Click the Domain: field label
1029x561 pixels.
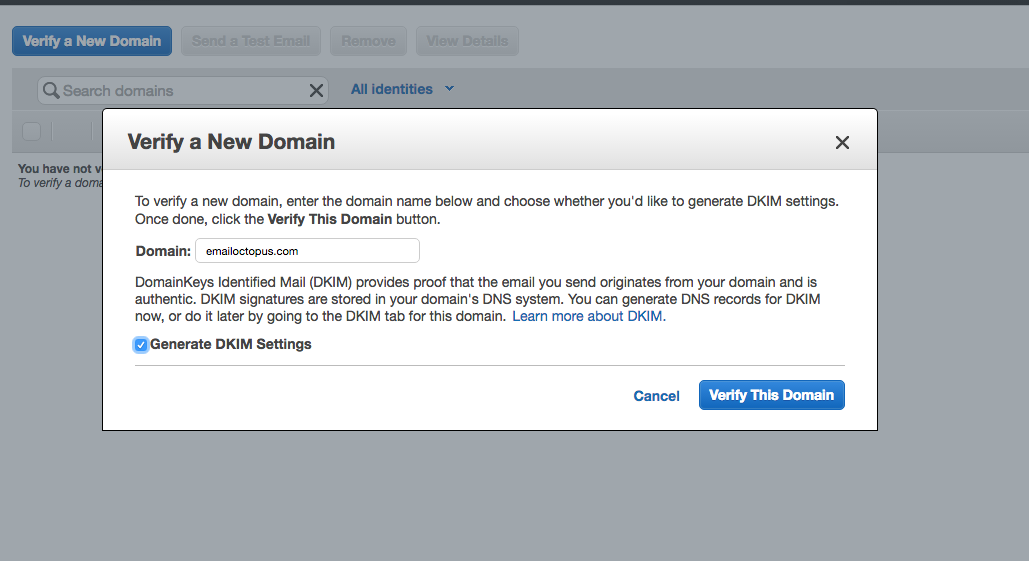coord(163,251)
